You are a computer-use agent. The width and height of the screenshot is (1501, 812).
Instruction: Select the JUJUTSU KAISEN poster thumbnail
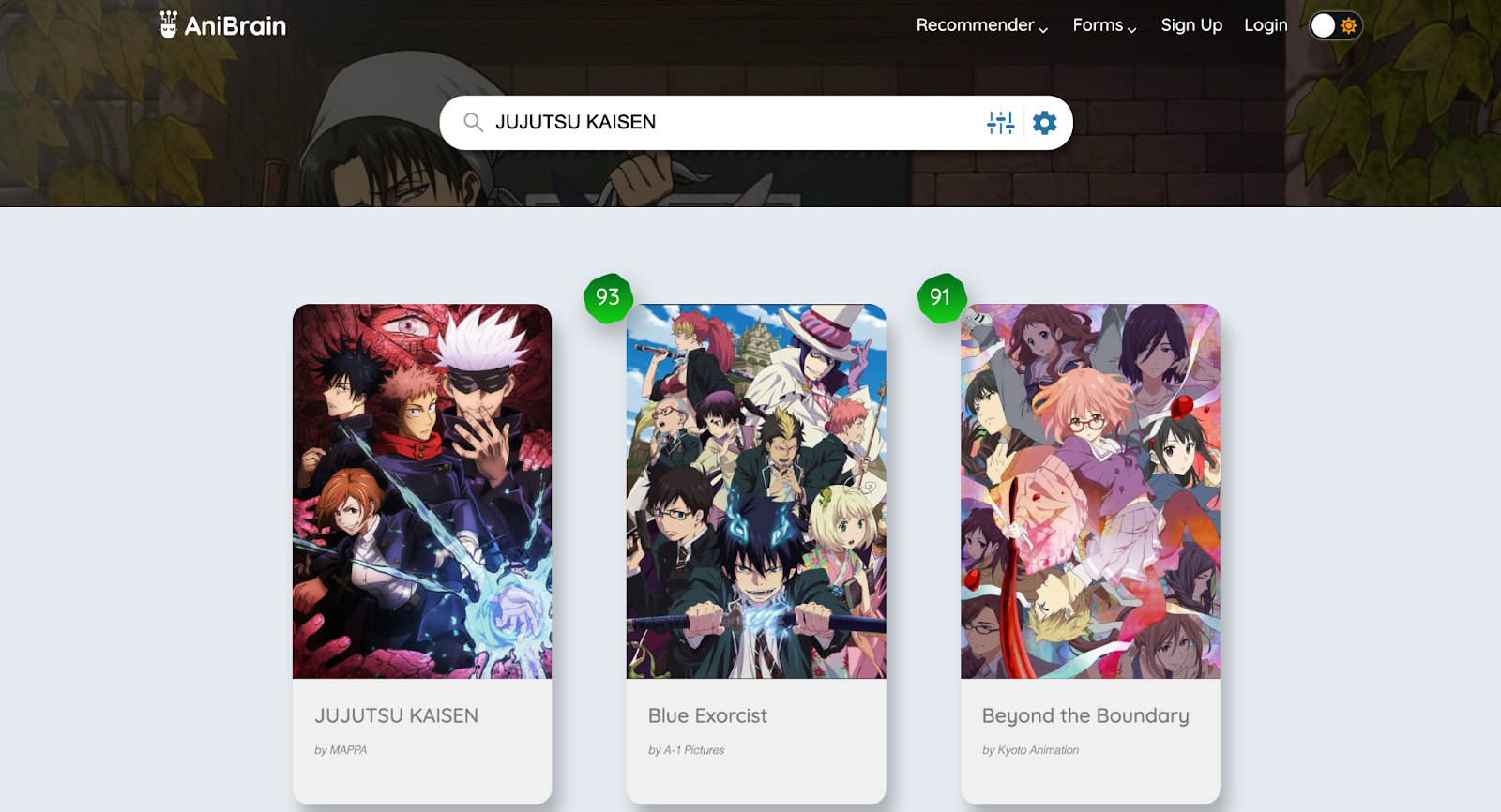point(422,491)
